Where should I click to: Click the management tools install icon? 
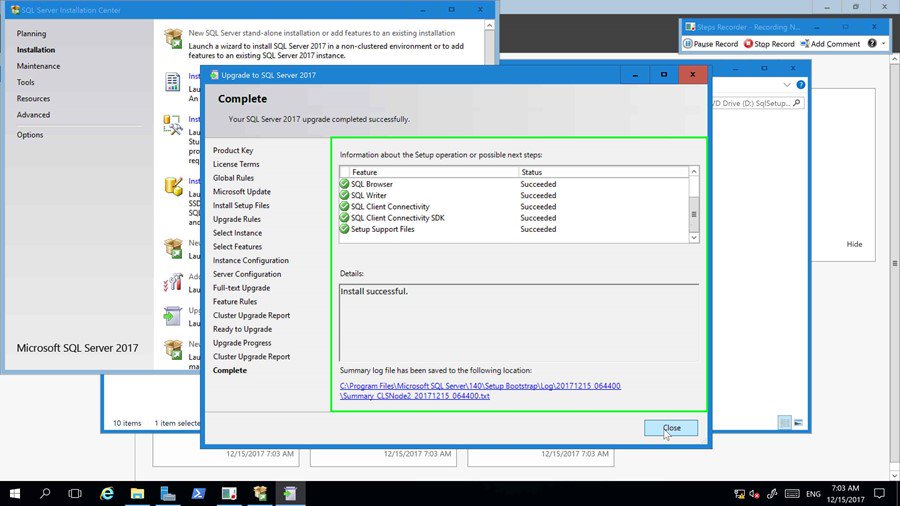pyautogui.click(x=172, y=124)
